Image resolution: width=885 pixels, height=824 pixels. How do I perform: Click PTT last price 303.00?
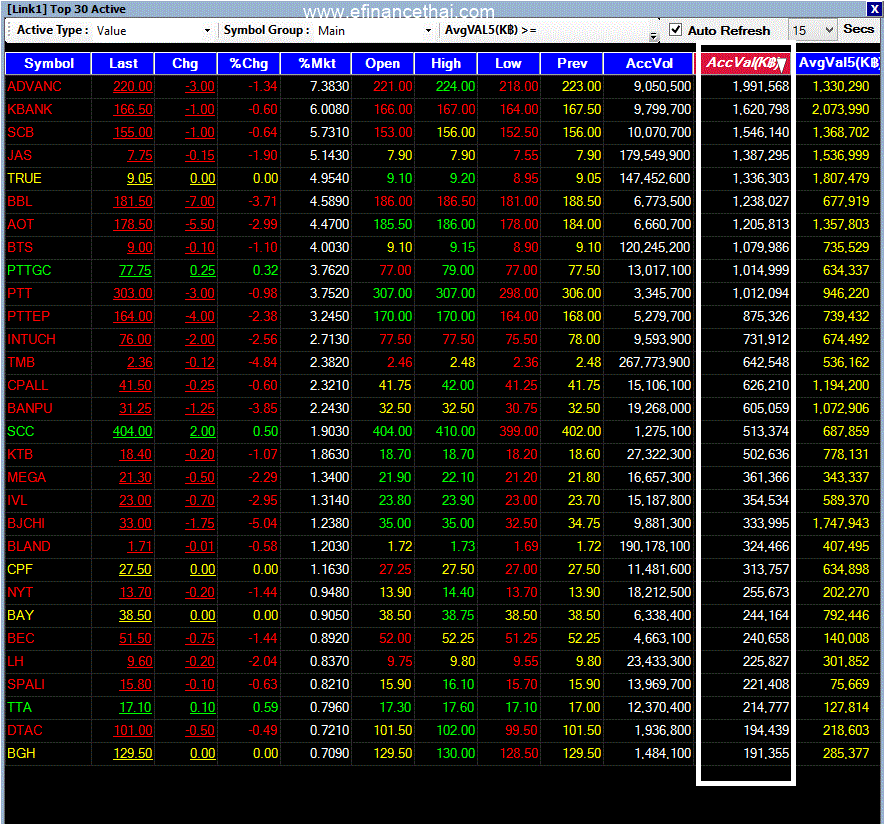(133, 293)
